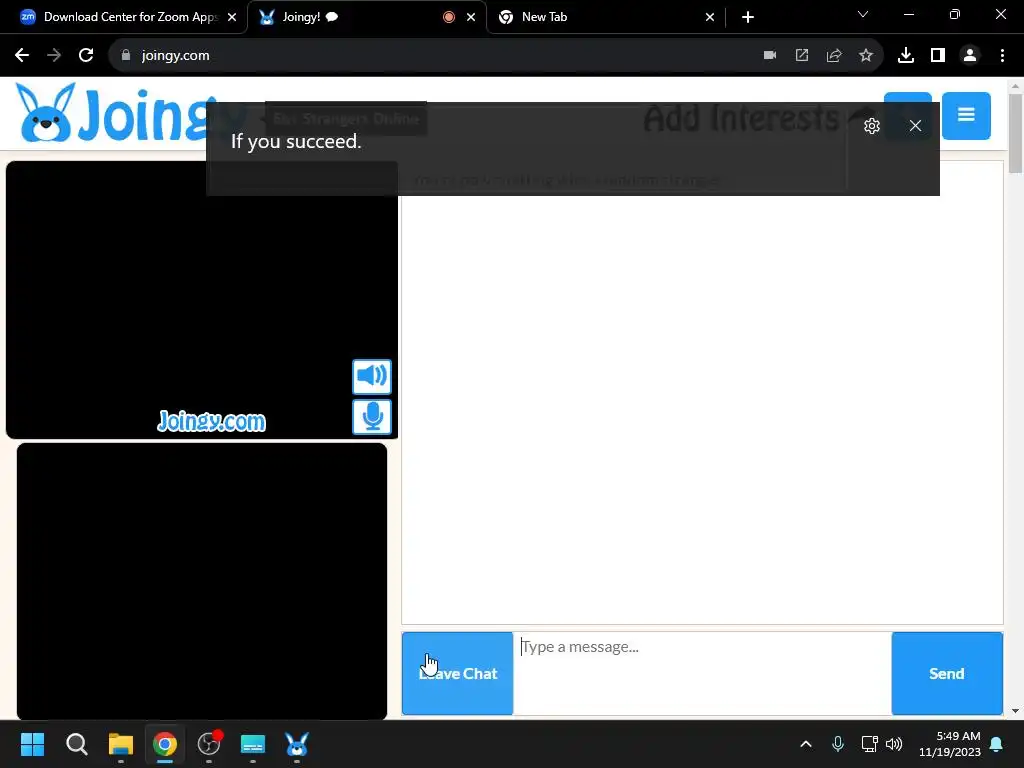Click the open-in-app icon in address bar
This screenshot has height=768, width=1024.
(802, 56)
